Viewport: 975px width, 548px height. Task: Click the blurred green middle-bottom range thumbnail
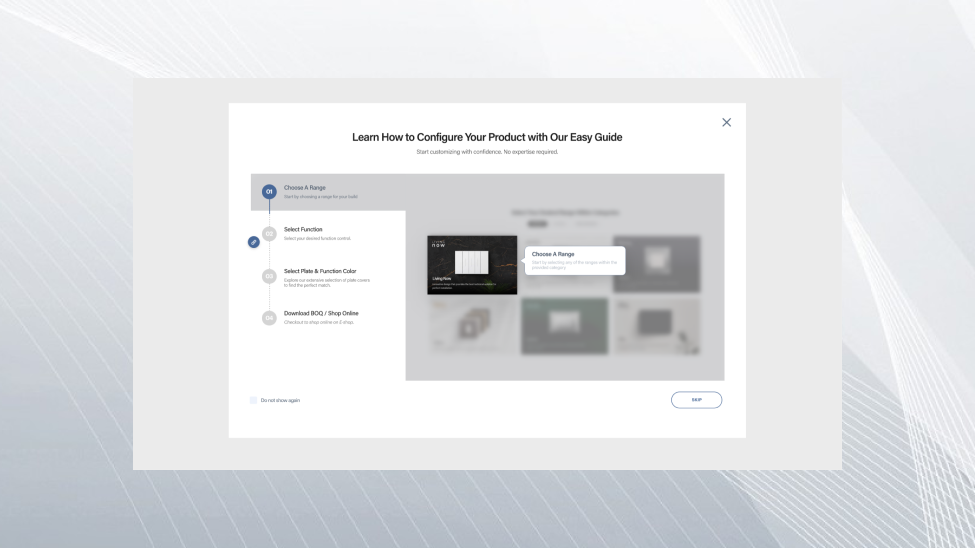(x=564, y=325)
